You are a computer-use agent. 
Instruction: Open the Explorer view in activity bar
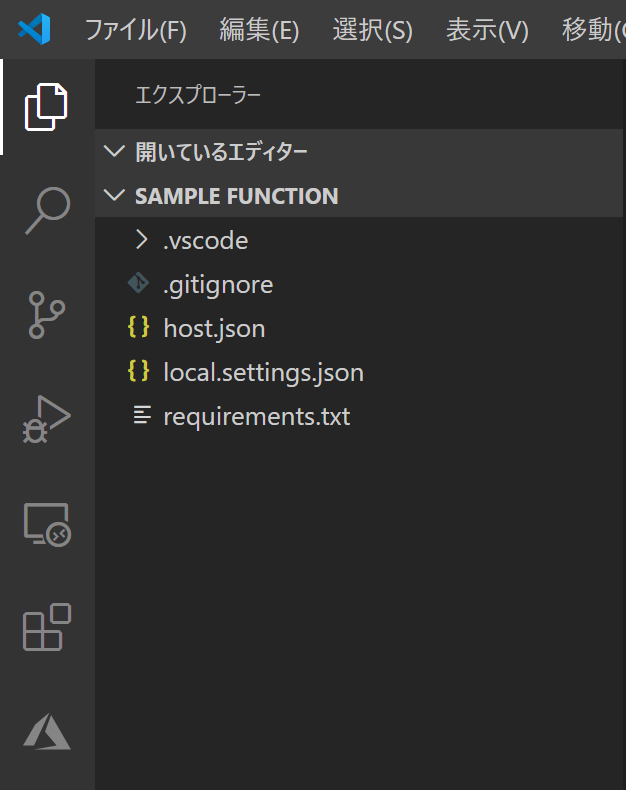(46, 106)
